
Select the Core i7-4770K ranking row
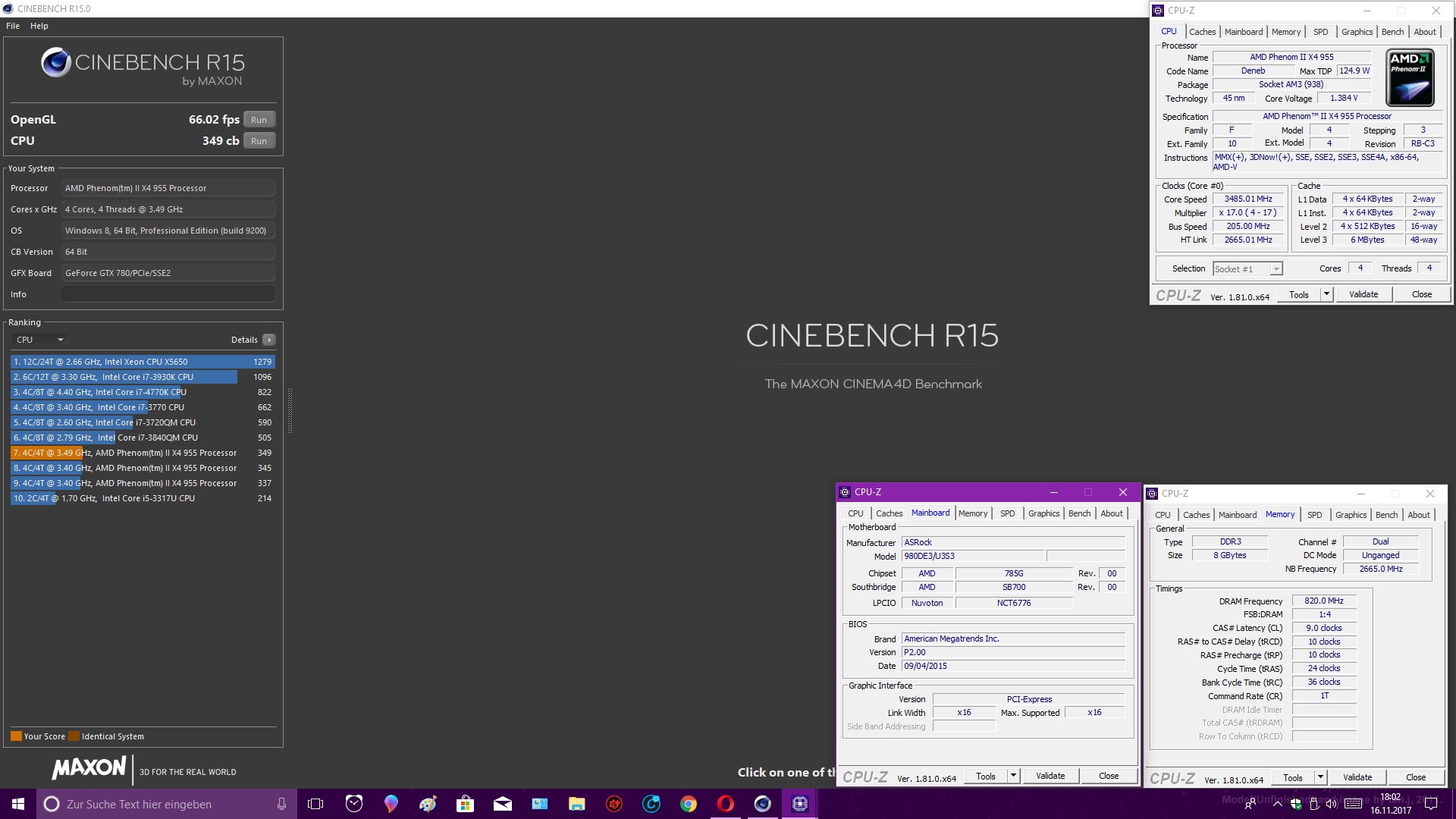[x=143, y=392]
